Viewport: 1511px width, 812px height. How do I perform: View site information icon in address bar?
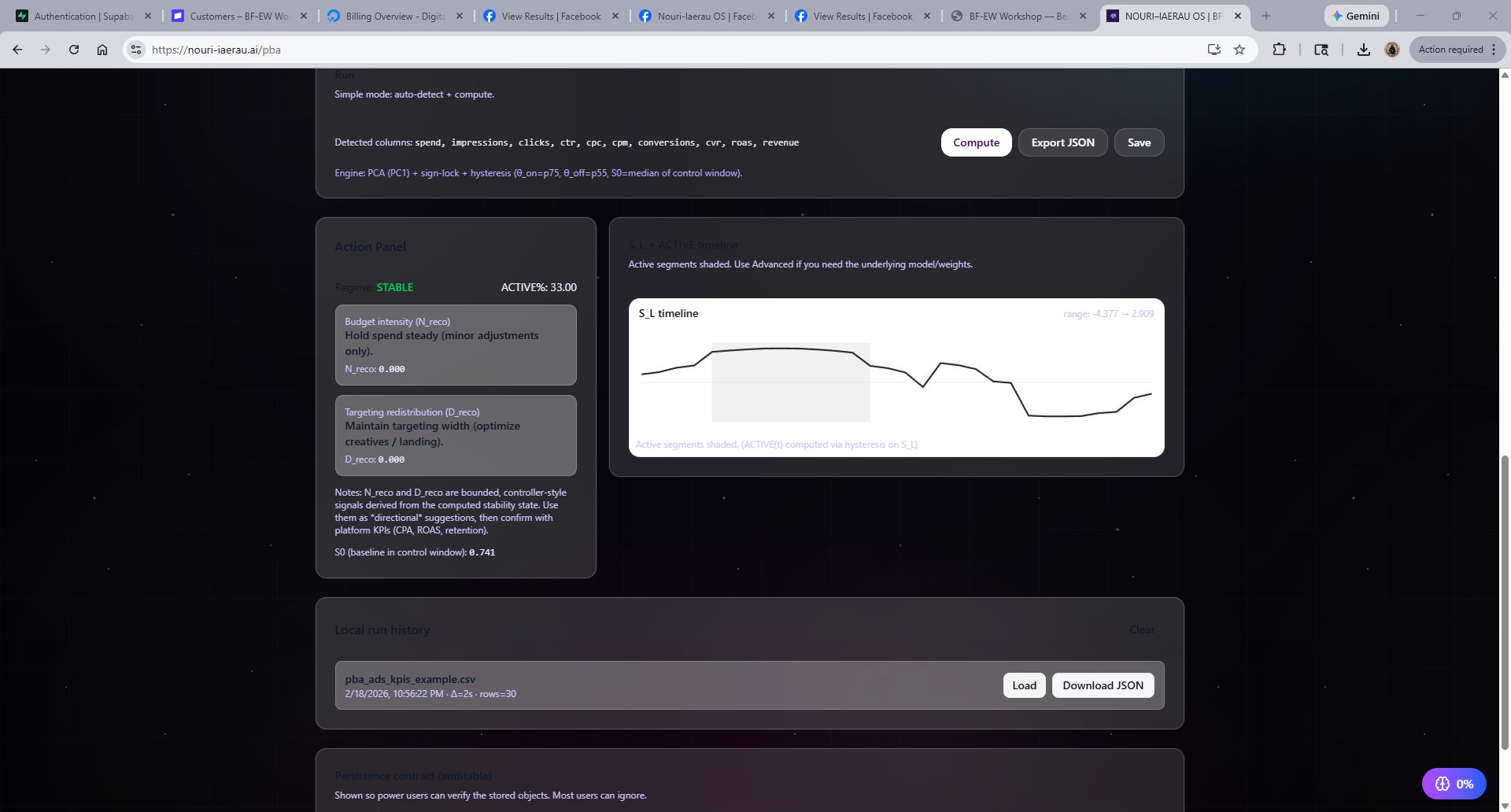pos(136,50)
